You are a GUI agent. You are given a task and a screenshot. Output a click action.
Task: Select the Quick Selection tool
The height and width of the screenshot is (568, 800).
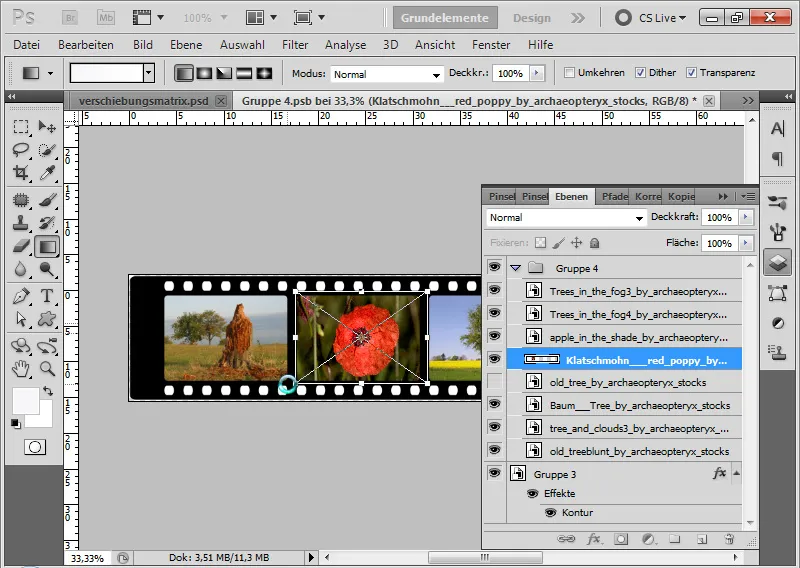tap(47, 150)
